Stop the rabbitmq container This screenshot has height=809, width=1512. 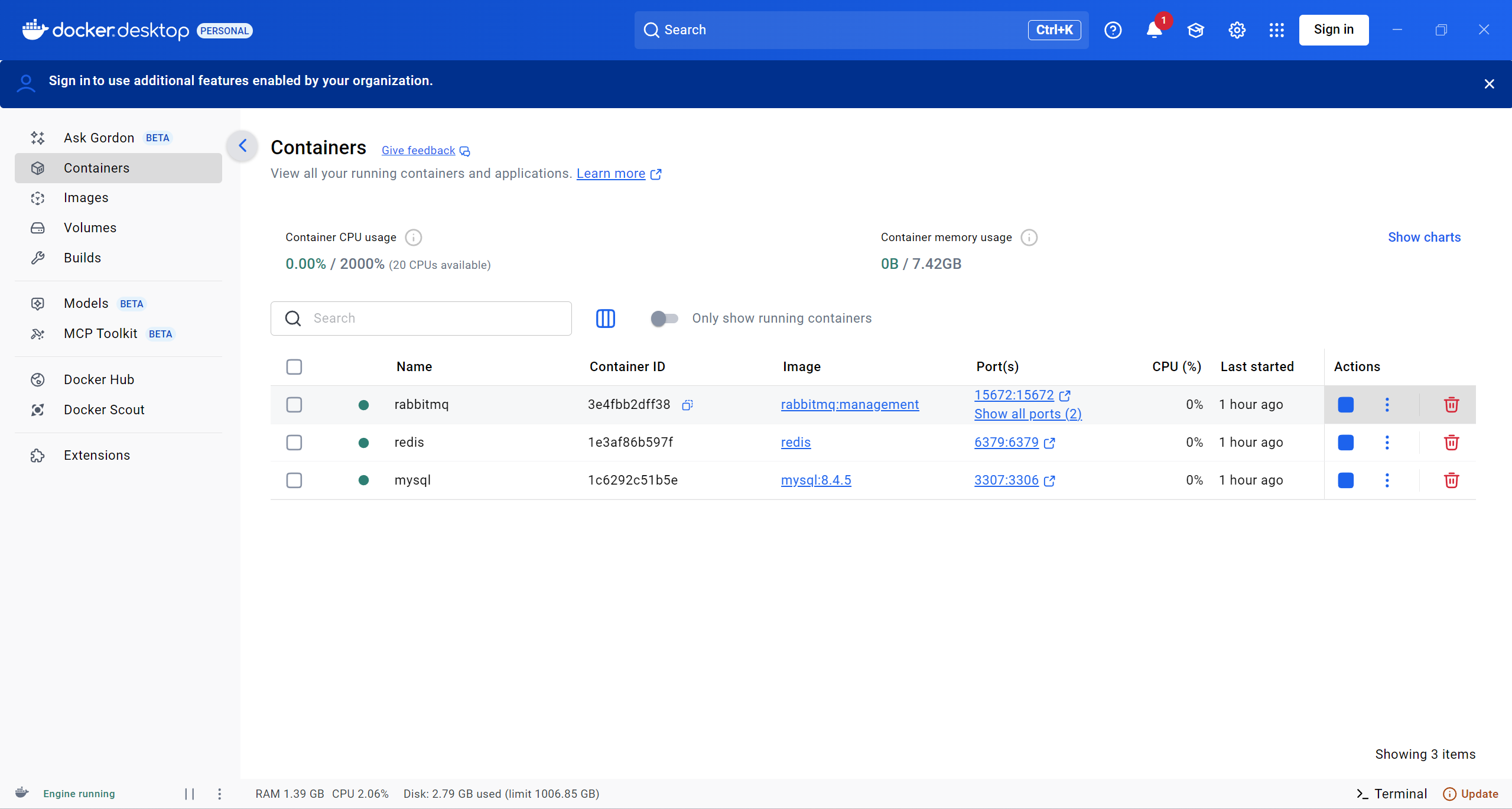[x=1345, y=405]
